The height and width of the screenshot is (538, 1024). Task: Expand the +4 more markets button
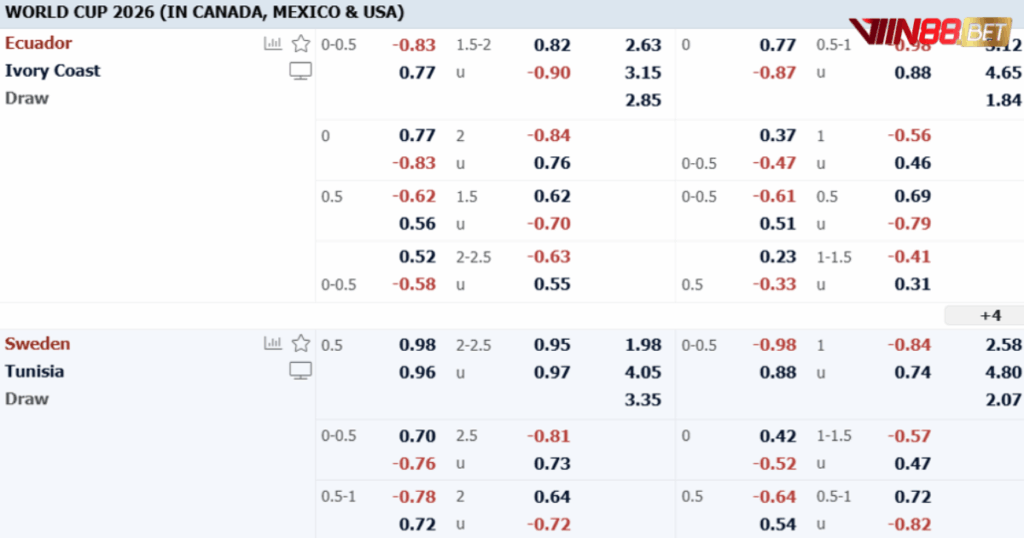[x=990, y=316]
